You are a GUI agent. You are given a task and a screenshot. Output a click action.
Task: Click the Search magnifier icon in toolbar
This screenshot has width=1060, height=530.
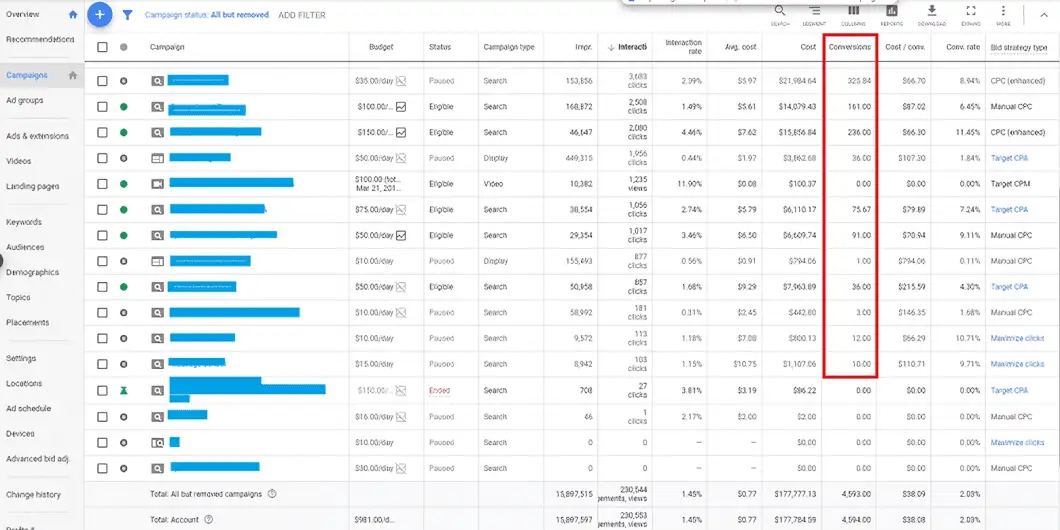779,12
